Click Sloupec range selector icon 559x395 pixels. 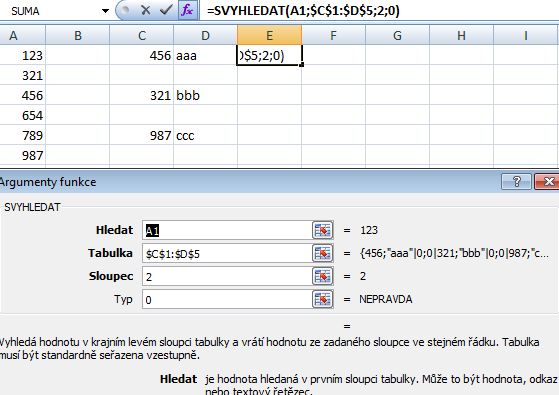pos(323,276)
